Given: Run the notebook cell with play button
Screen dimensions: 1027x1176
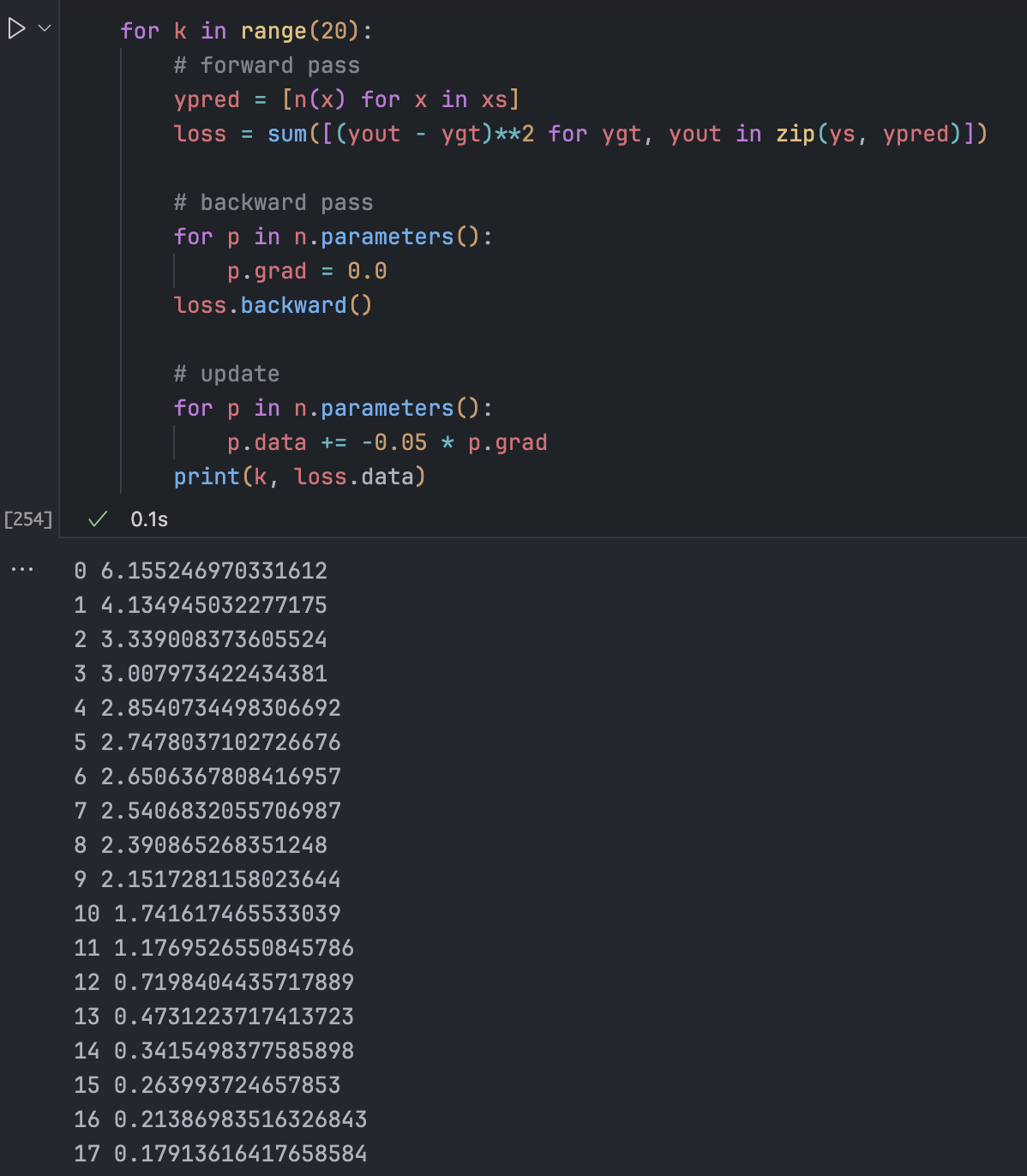Looking at the screenshot, I should point(16,29).
